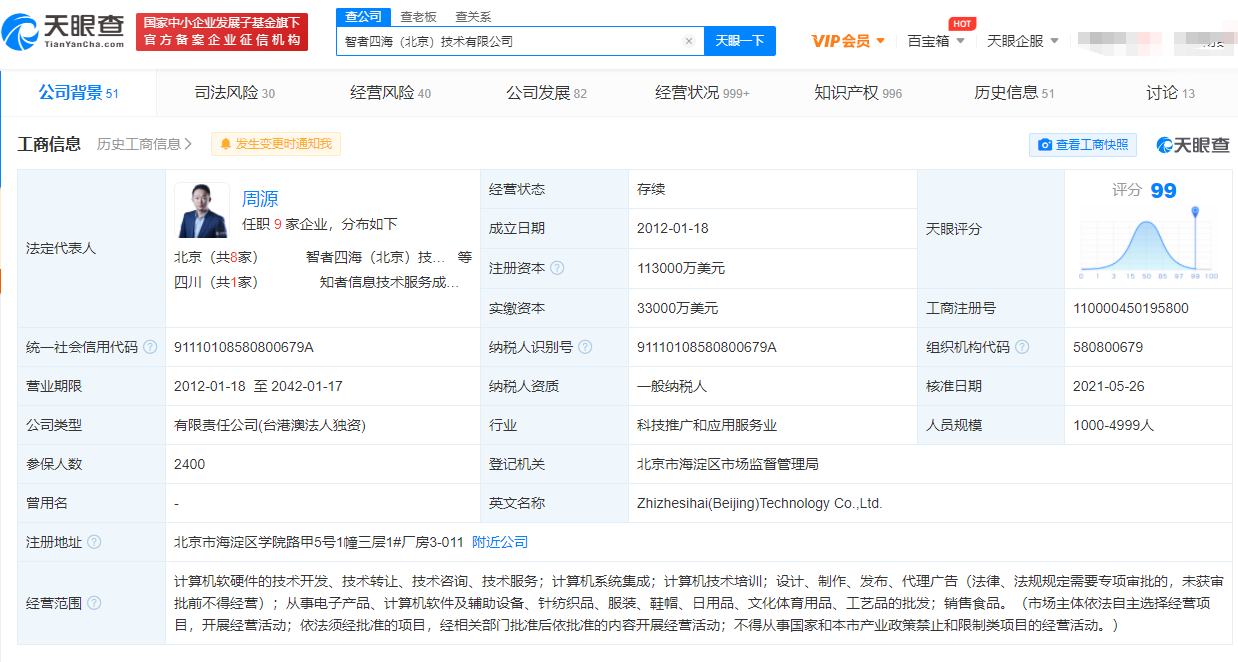Open 查看工商快照 with camera icon
The height and width of the screenshot is (662, 1238).
1082,145
